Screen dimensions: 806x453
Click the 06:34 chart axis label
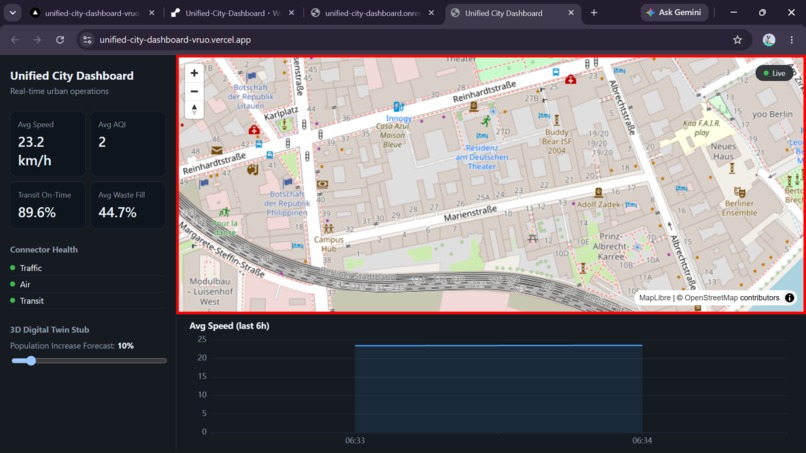642,441
